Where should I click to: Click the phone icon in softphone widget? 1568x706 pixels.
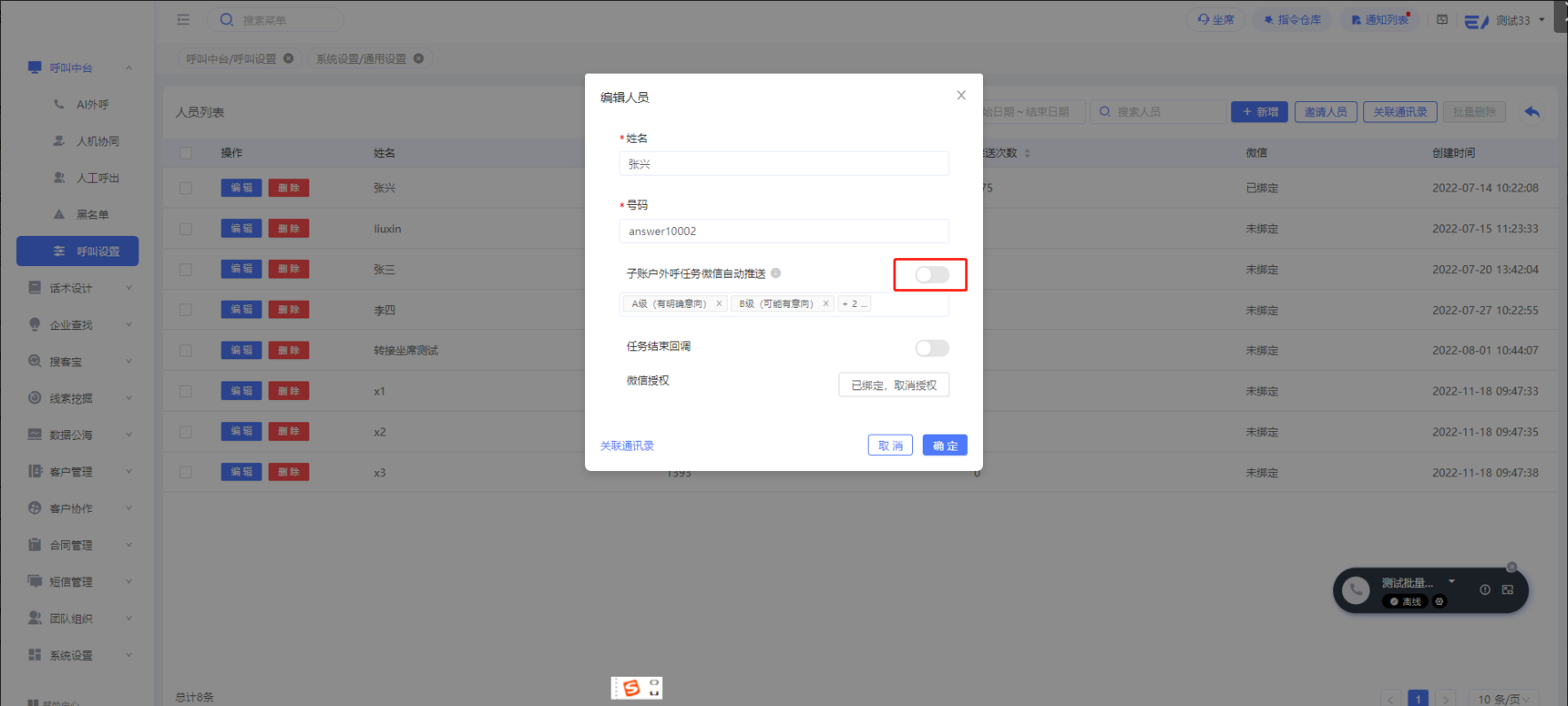[x=1355, y=590]
